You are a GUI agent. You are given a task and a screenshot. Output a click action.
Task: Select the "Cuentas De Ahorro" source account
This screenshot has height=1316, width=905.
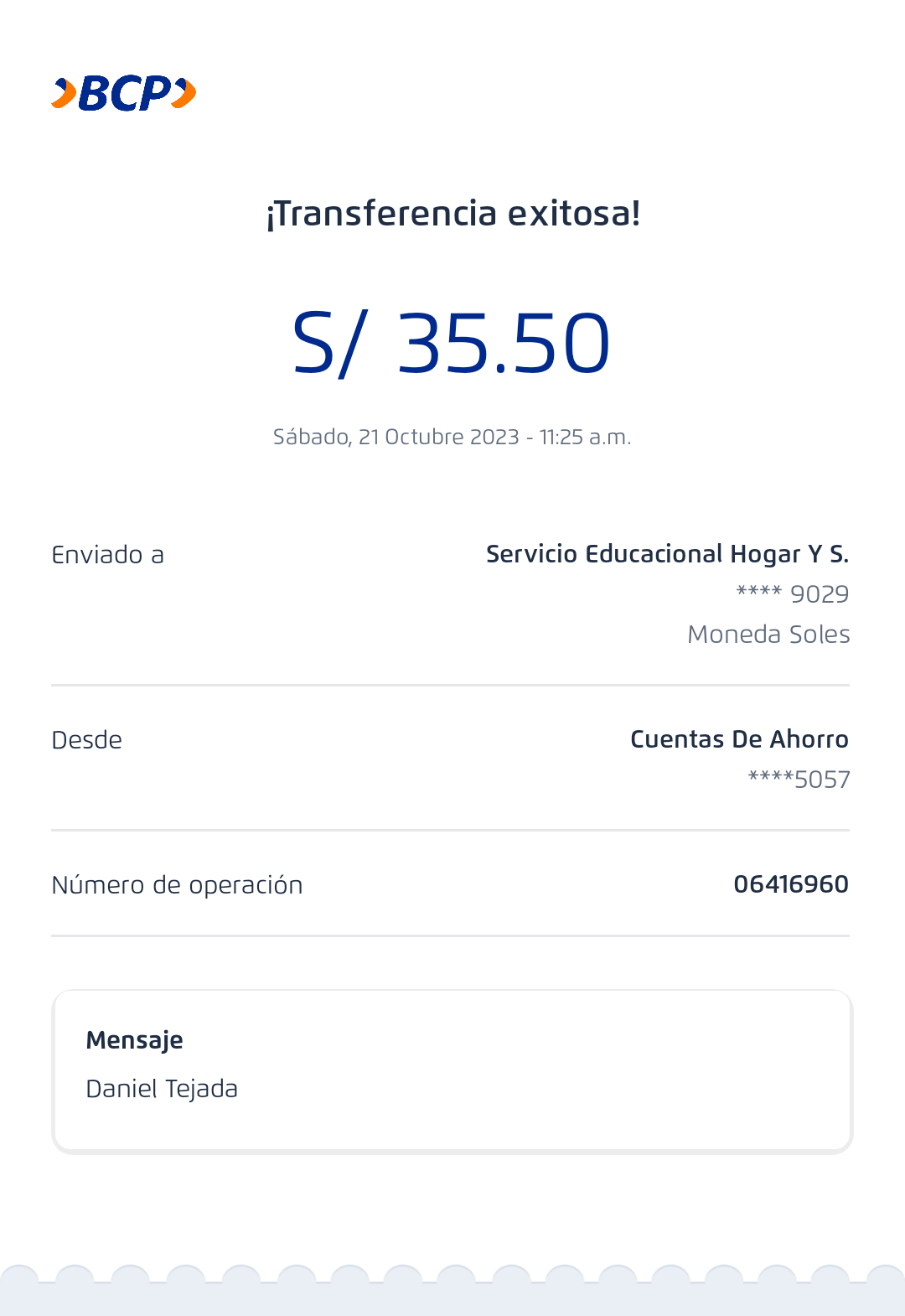(x=739, y=739)
